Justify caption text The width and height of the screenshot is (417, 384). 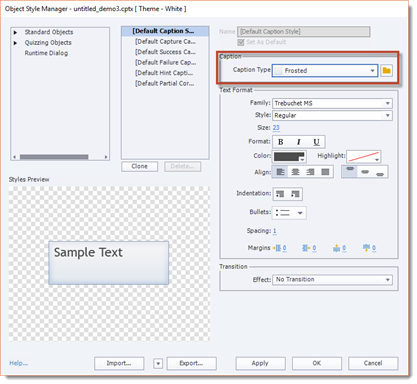[x=325, y=172]
